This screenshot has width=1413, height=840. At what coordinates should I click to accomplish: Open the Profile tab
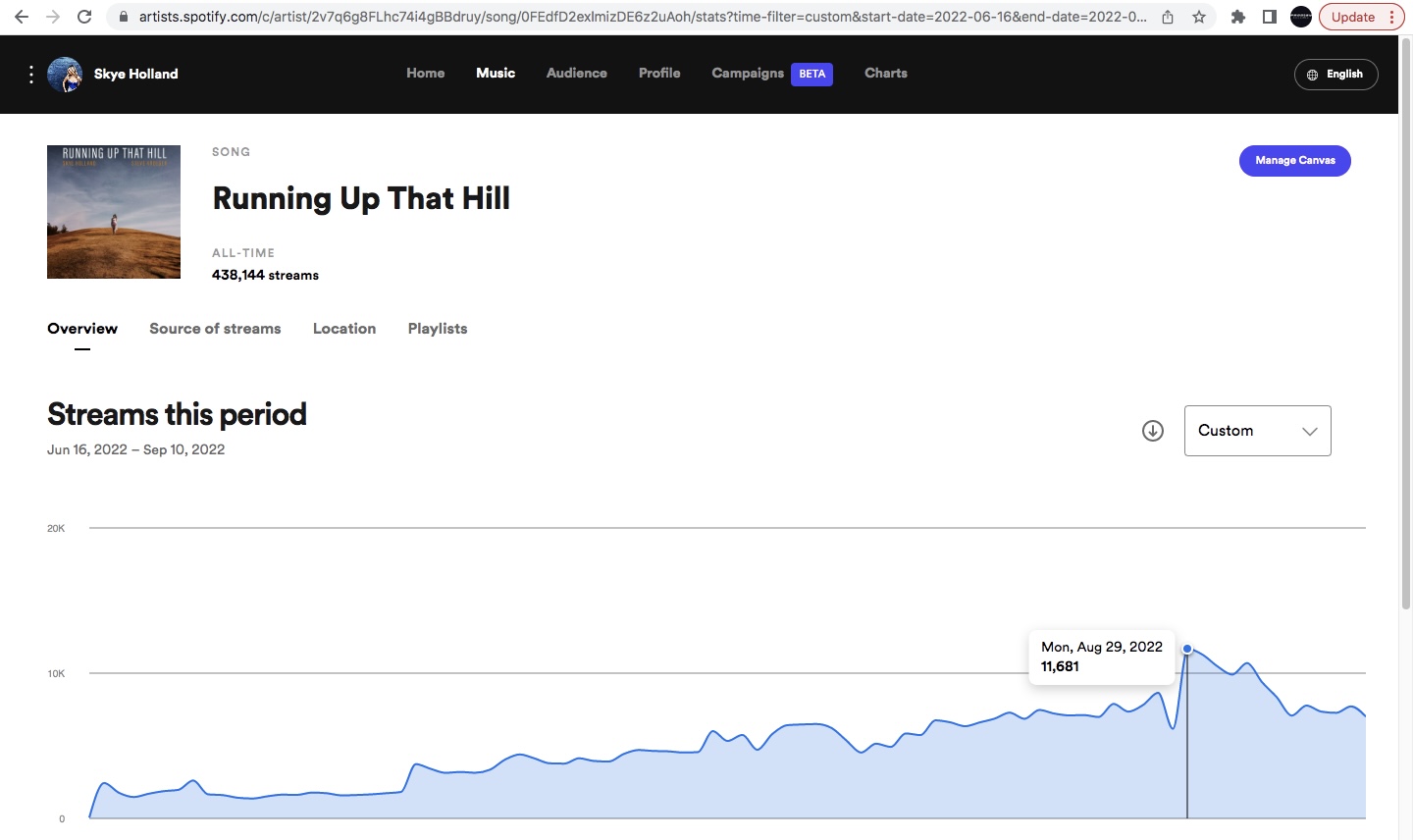(x=659, y=73)
